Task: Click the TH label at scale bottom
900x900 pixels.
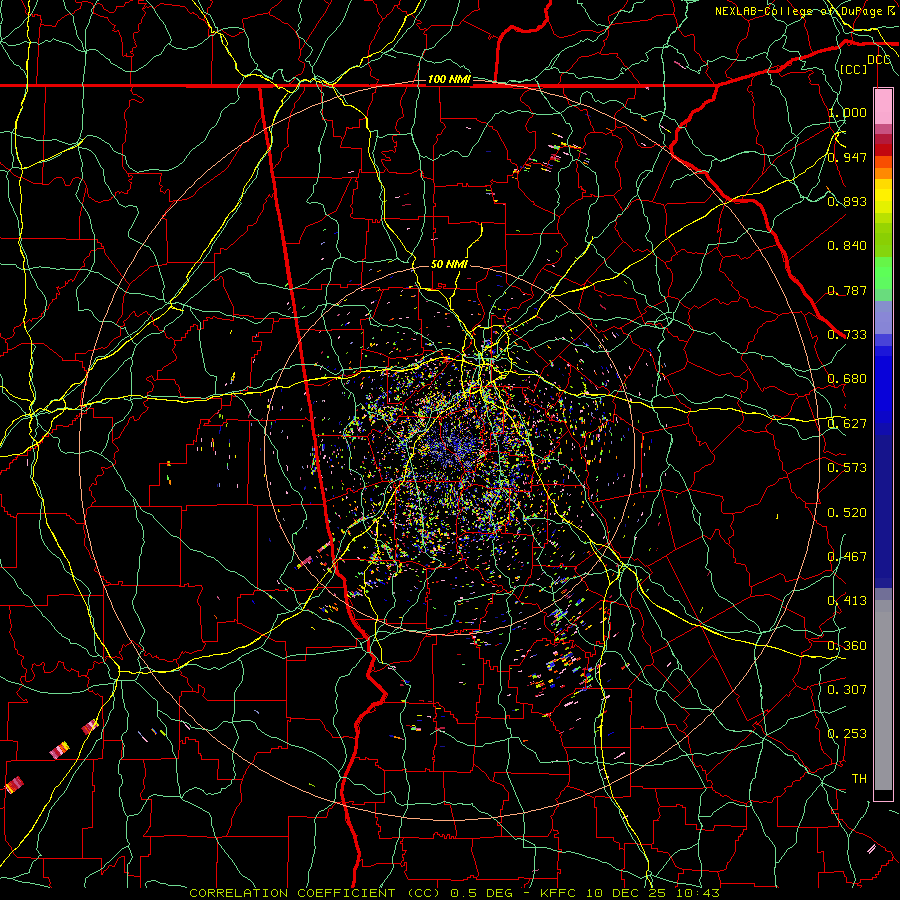Action: (859, 779)
